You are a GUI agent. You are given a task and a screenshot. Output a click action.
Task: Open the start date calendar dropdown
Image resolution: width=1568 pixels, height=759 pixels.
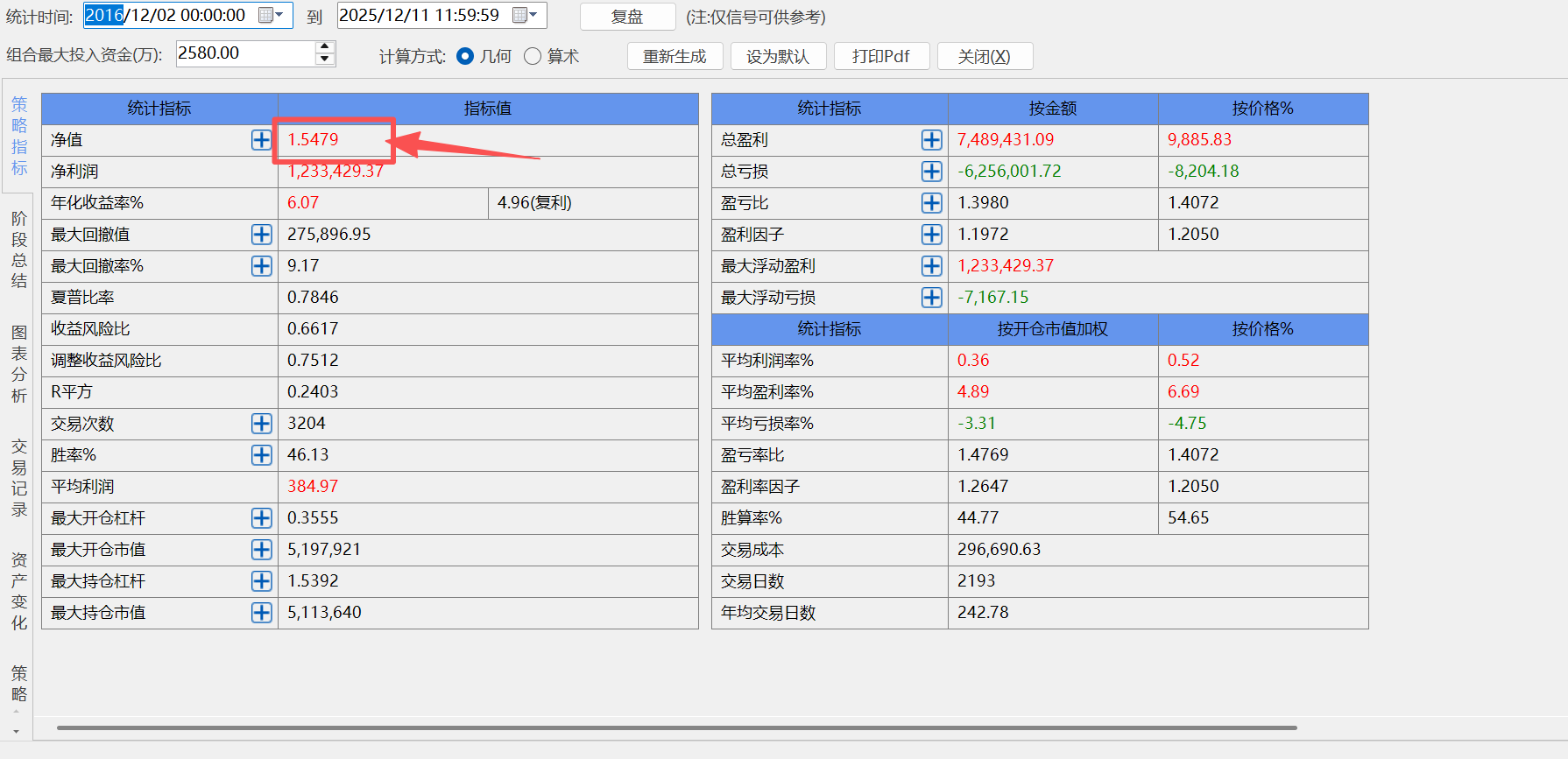(x=271, y=15)
